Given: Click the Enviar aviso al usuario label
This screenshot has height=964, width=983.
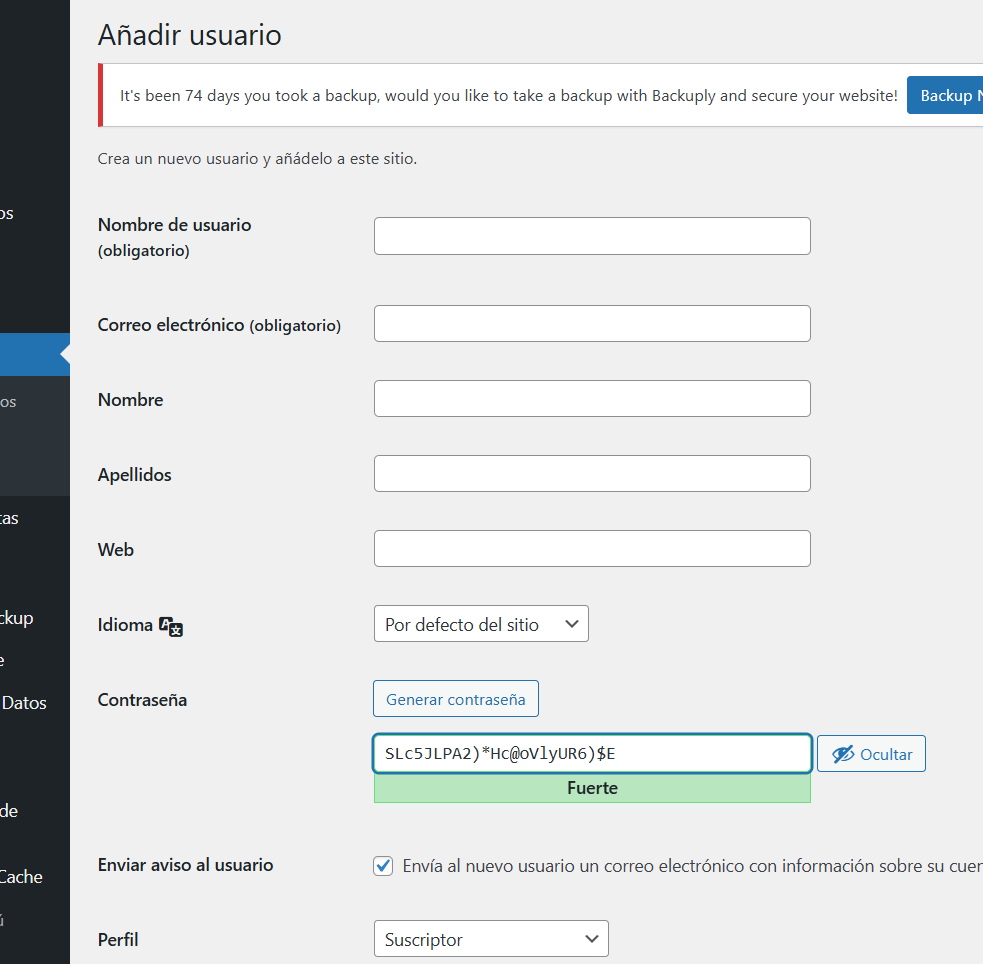Looking at the screenshot, I should click(185, 865).
